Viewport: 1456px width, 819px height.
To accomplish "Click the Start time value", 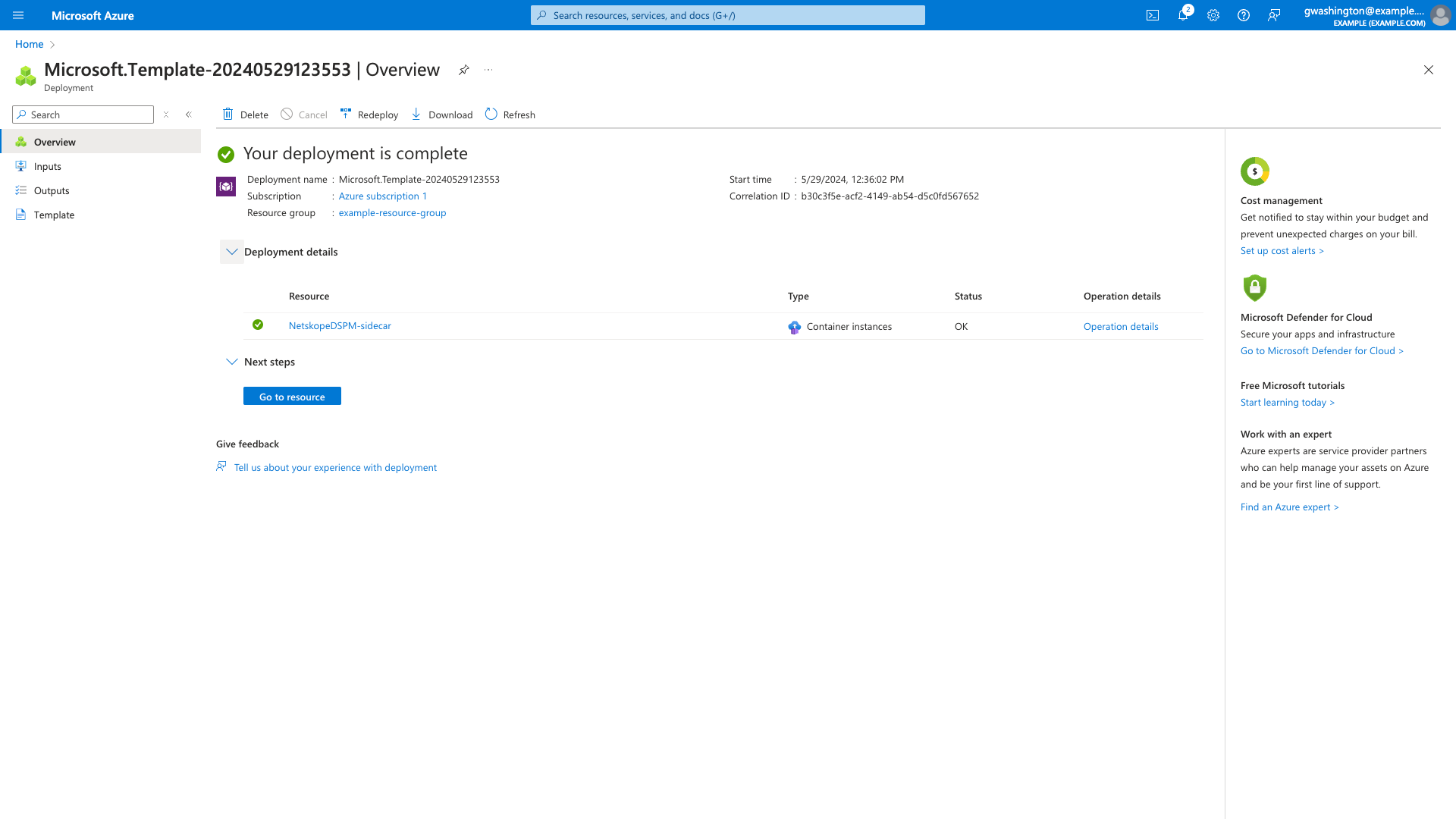I will [x=852, y=180].
